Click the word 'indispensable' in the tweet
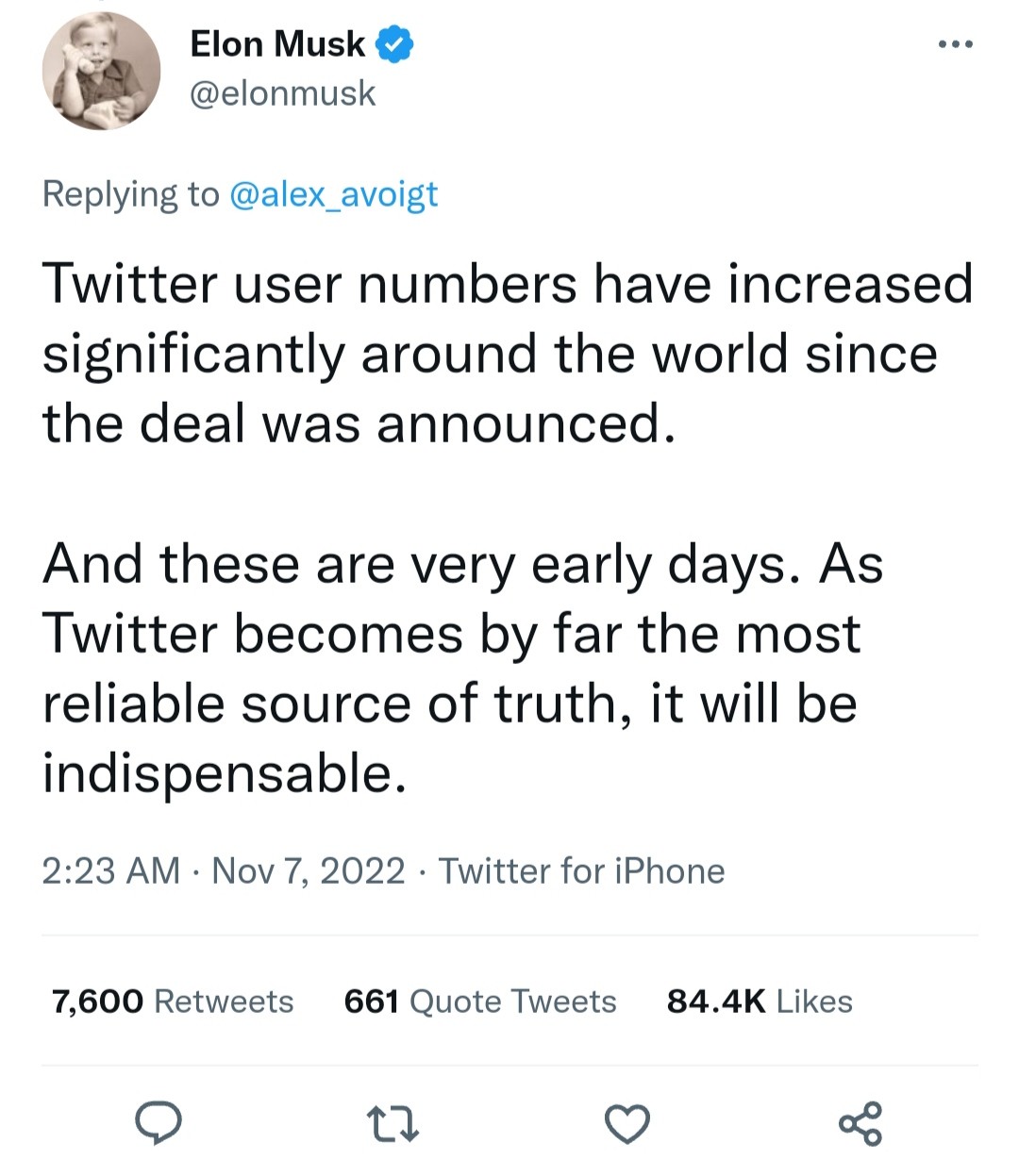Viewport: 1019px width, 1176px height. pyautogui.click(x=224, y=773)
